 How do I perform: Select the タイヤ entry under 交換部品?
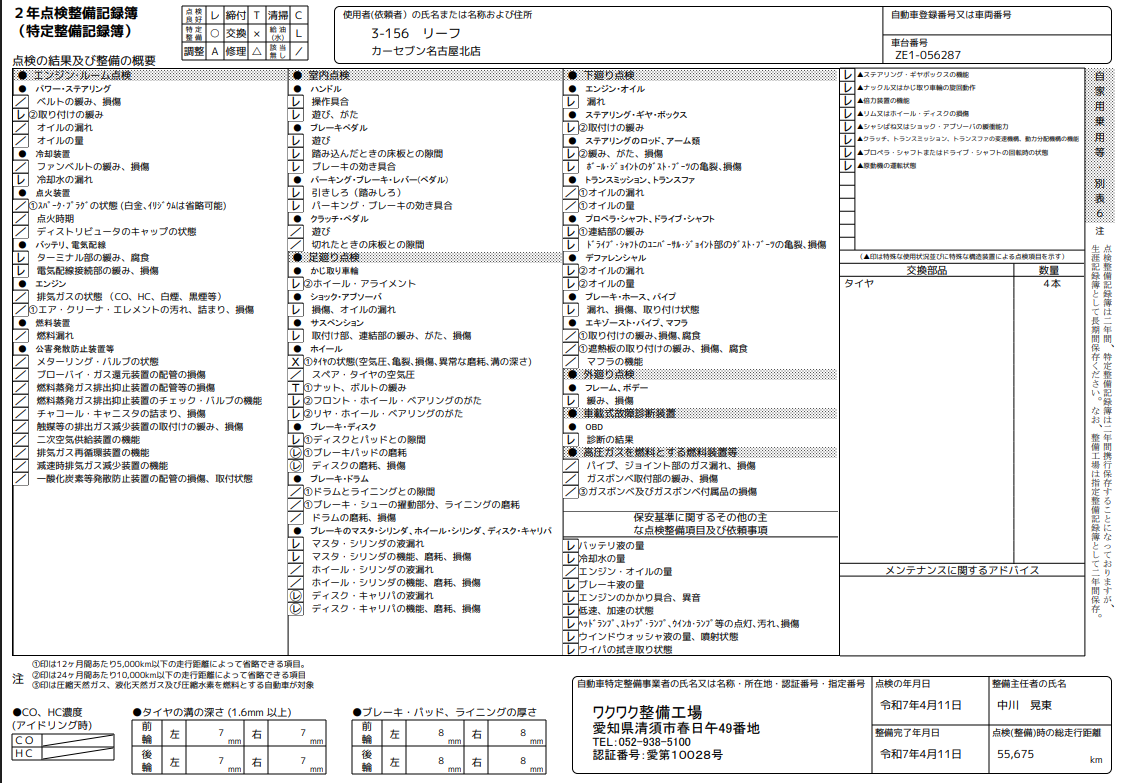pos(859,284)
